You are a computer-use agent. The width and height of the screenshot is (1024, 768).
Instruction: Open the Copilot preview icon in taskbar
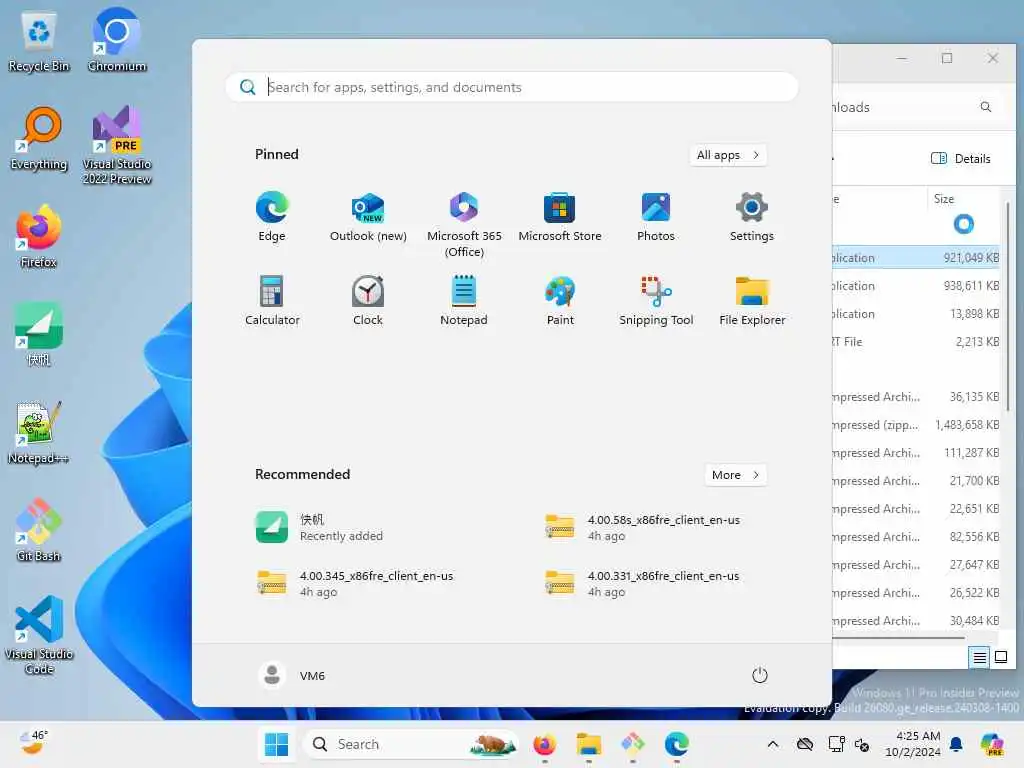(992, 744)
